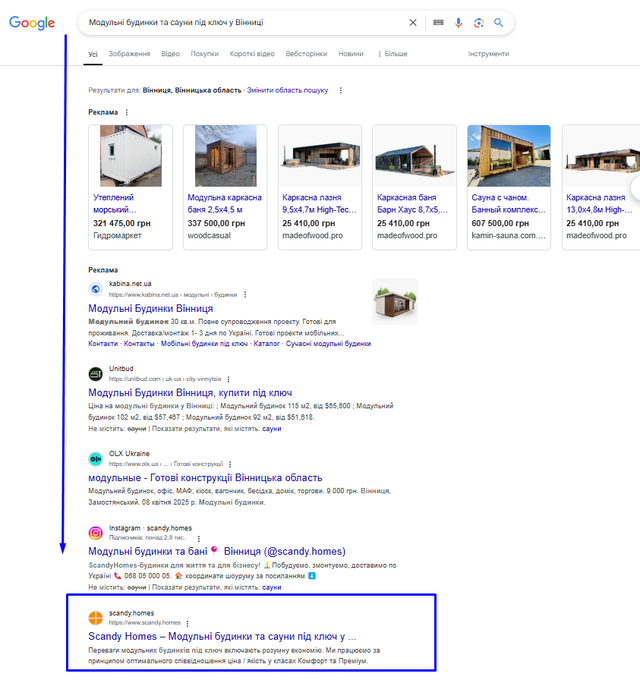Open the Новини tab
This screenshot has height=683, width=640.
pyautogui.click(x=351, y=54)
